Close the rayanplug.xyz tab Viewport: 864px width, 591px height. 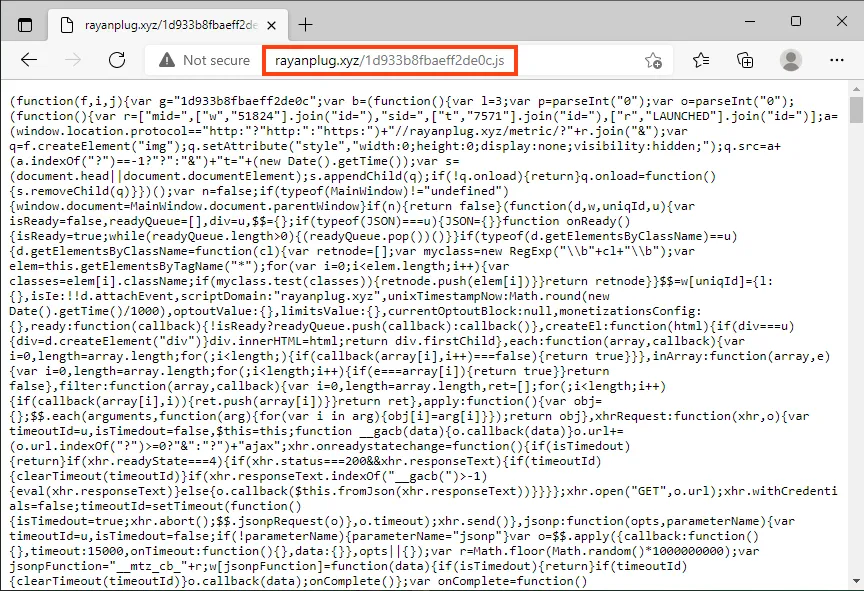tap(271, 25)
